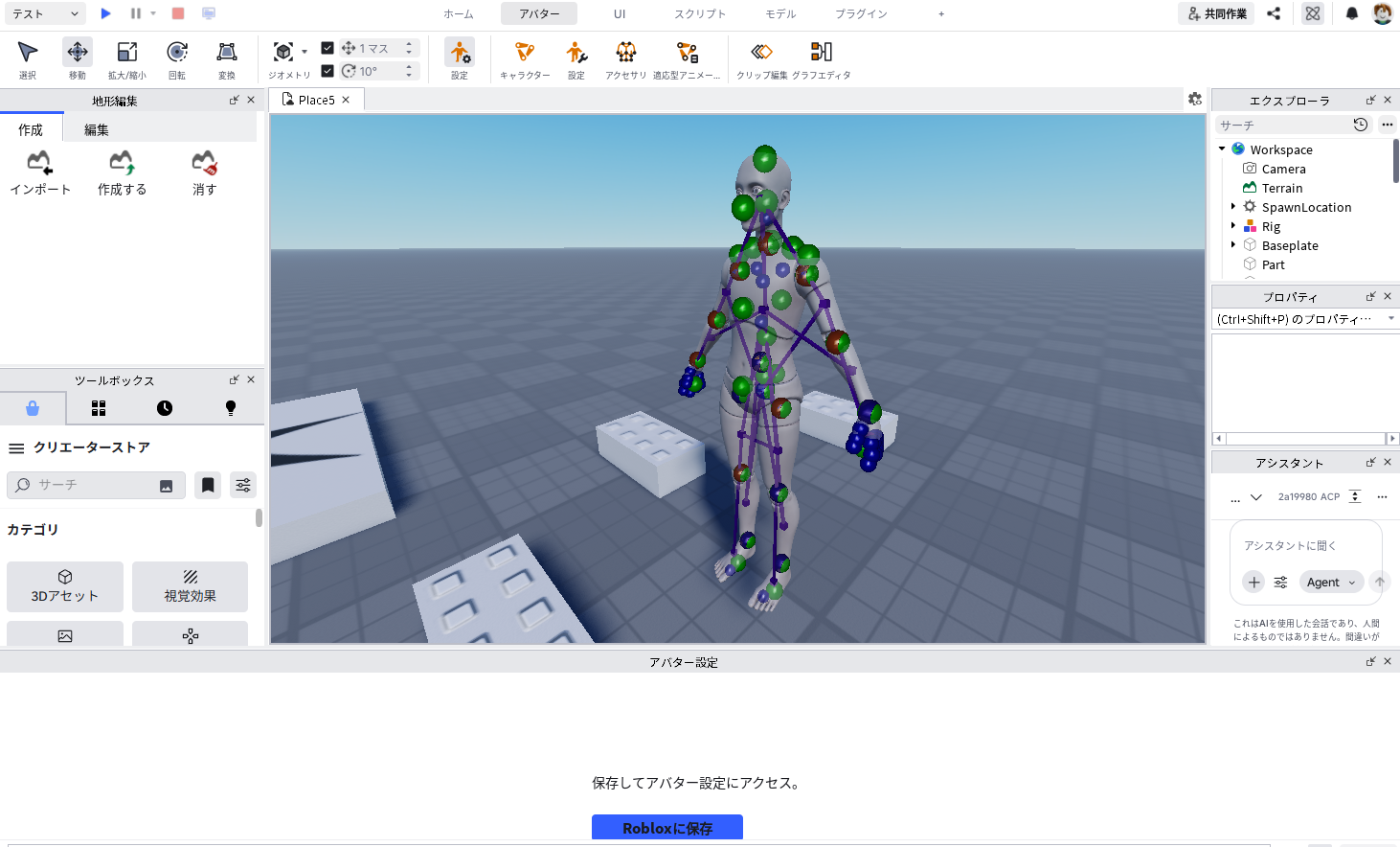Select the 3Dアセット category button
Viewport: 1400px width, 847px height.
(x=65, y=586)
